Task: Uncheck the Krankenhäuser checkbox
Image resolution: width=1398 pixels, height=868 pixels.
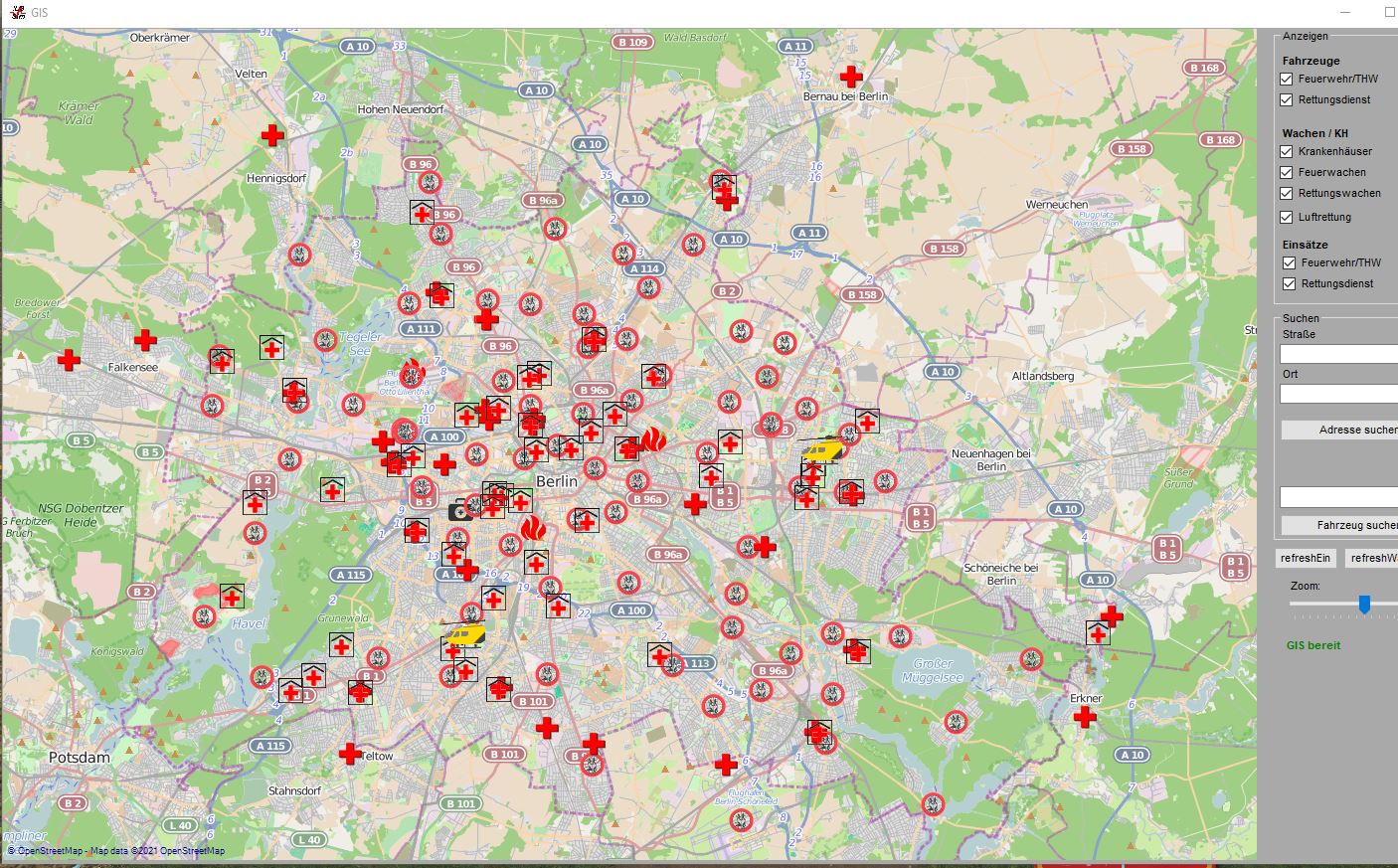Action: click(x=1287, y=151)
